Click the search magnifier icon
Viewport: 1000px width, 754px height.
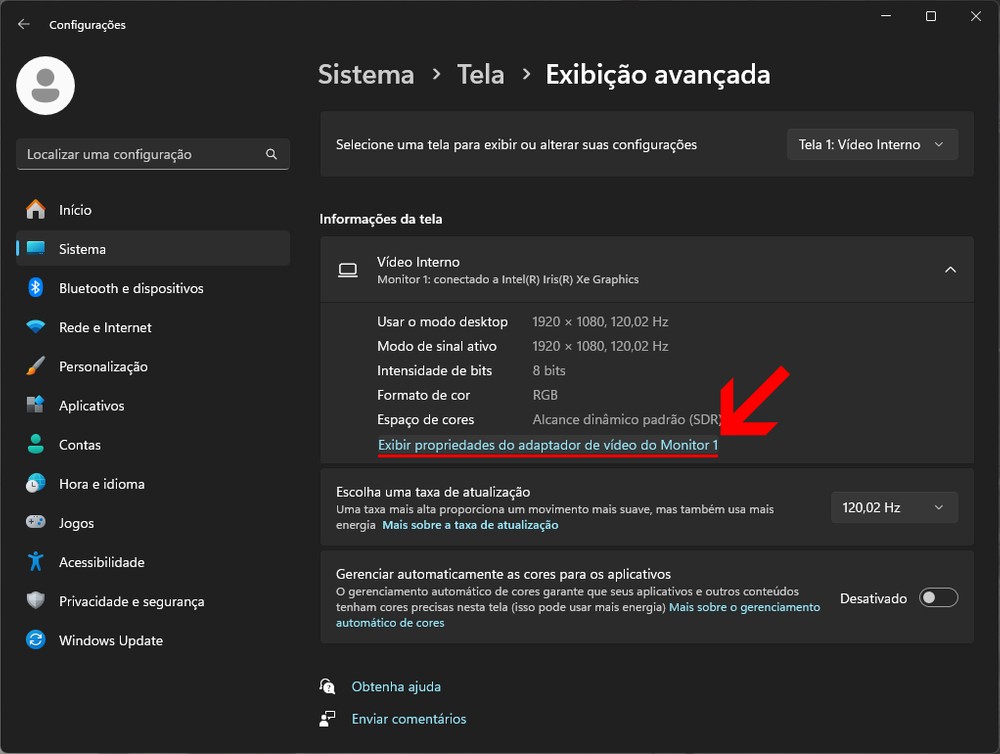pos(271,155)
